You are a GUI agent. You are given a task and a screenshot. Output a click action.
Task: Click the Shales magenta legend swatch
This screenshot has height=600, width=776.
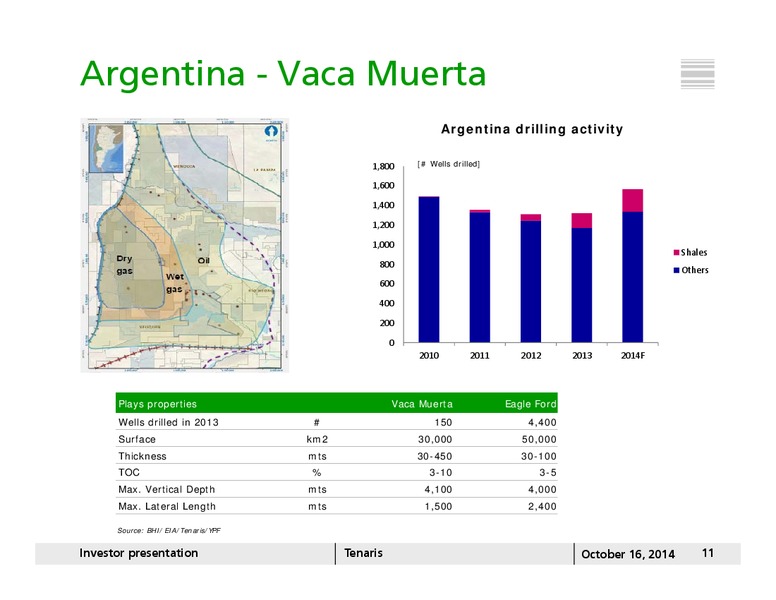tap(677, 252)
